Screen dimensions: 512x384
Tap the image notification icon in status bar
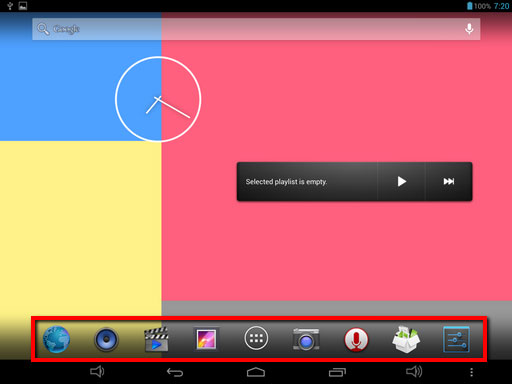pyautogui.click(x=23, y=6)
